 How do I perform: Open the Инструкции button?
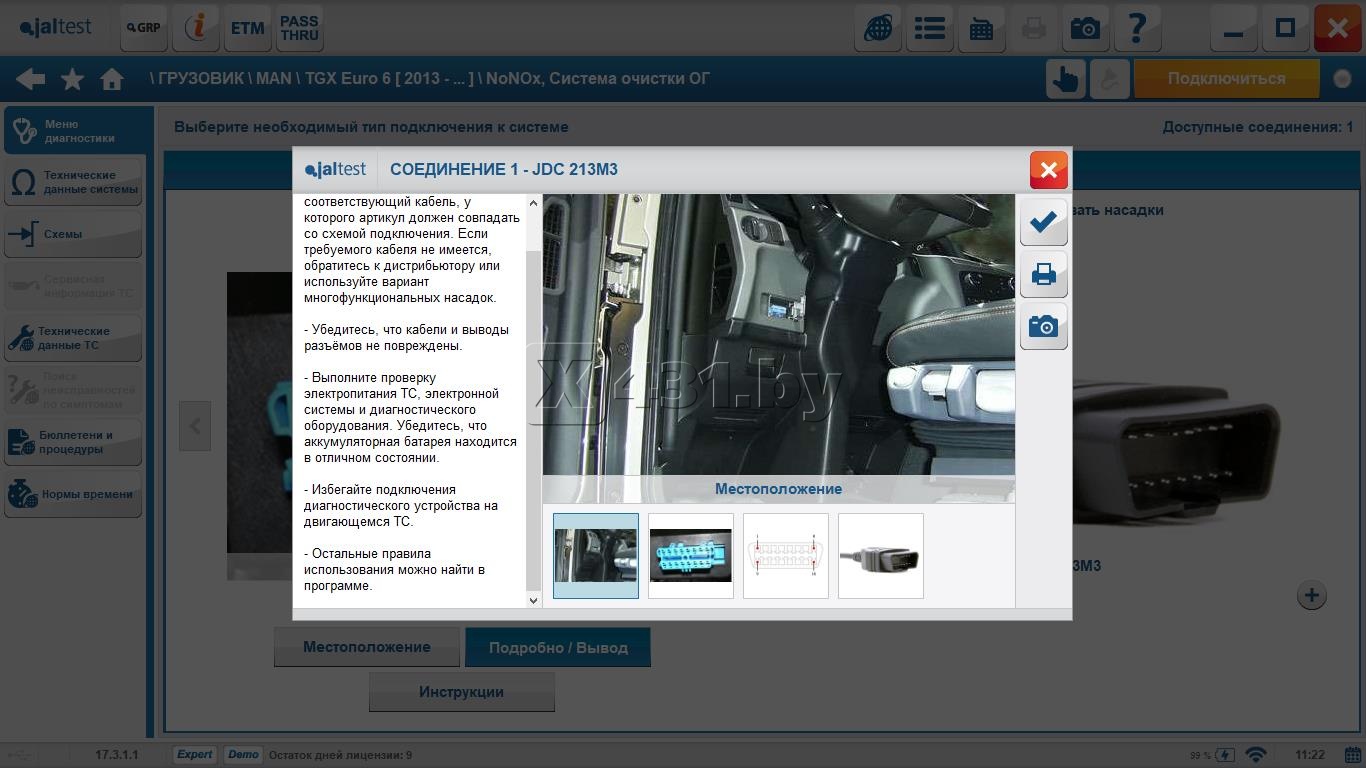pyautogui.click(x=461, y=692)
